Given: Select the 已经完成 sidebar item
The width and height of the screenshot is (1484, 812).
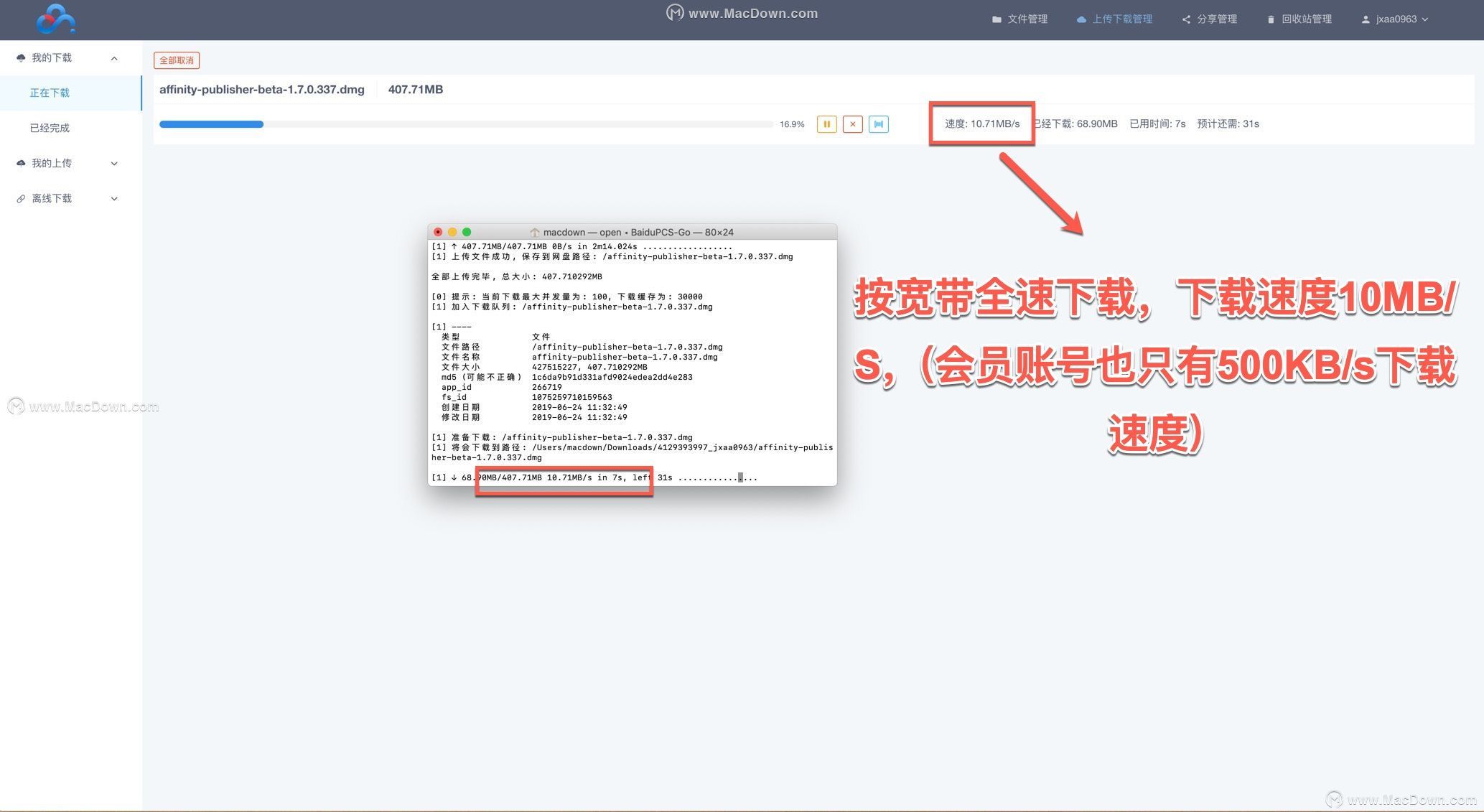Looking at the screenshot, I should (50, 129).
